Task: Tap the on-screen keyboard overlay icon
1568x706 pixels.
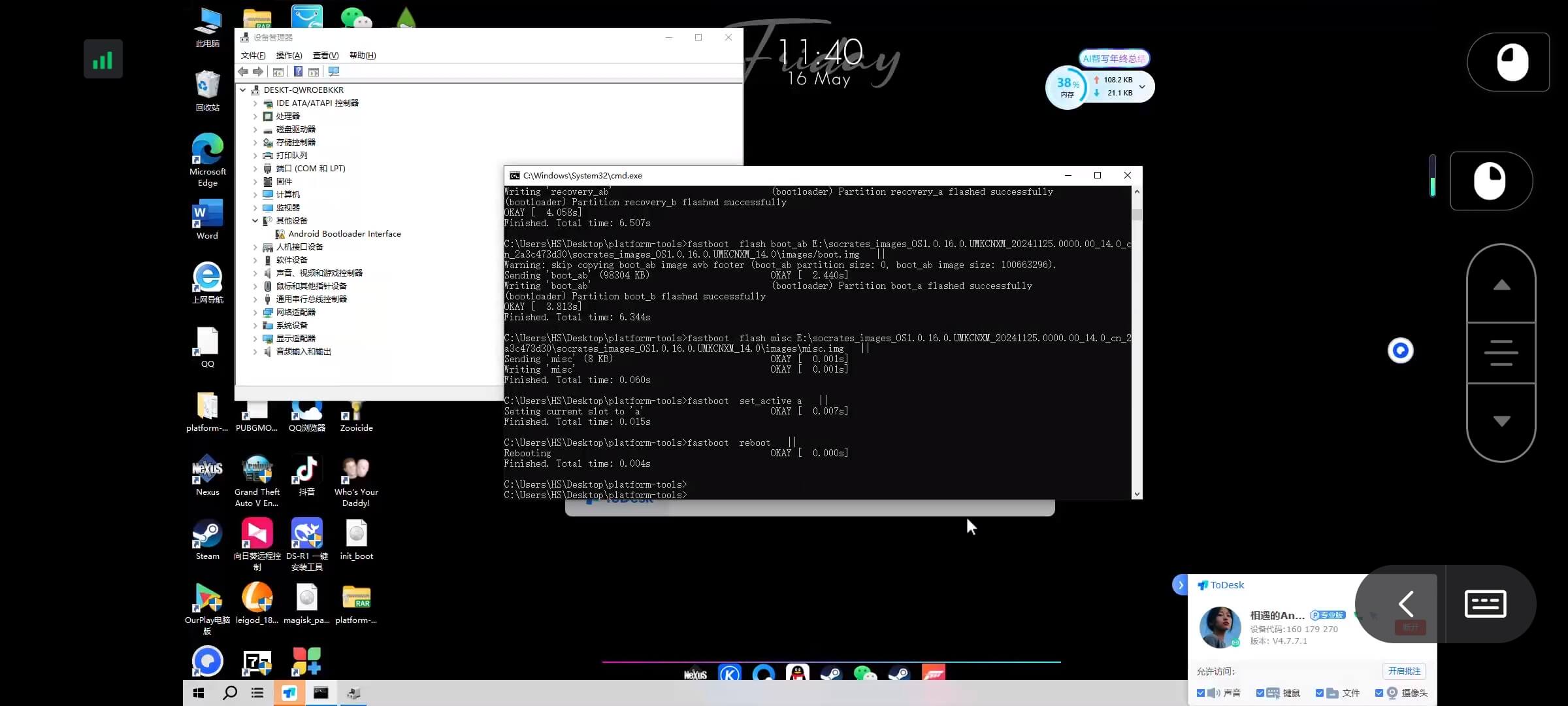Action: coord(1485,604)
